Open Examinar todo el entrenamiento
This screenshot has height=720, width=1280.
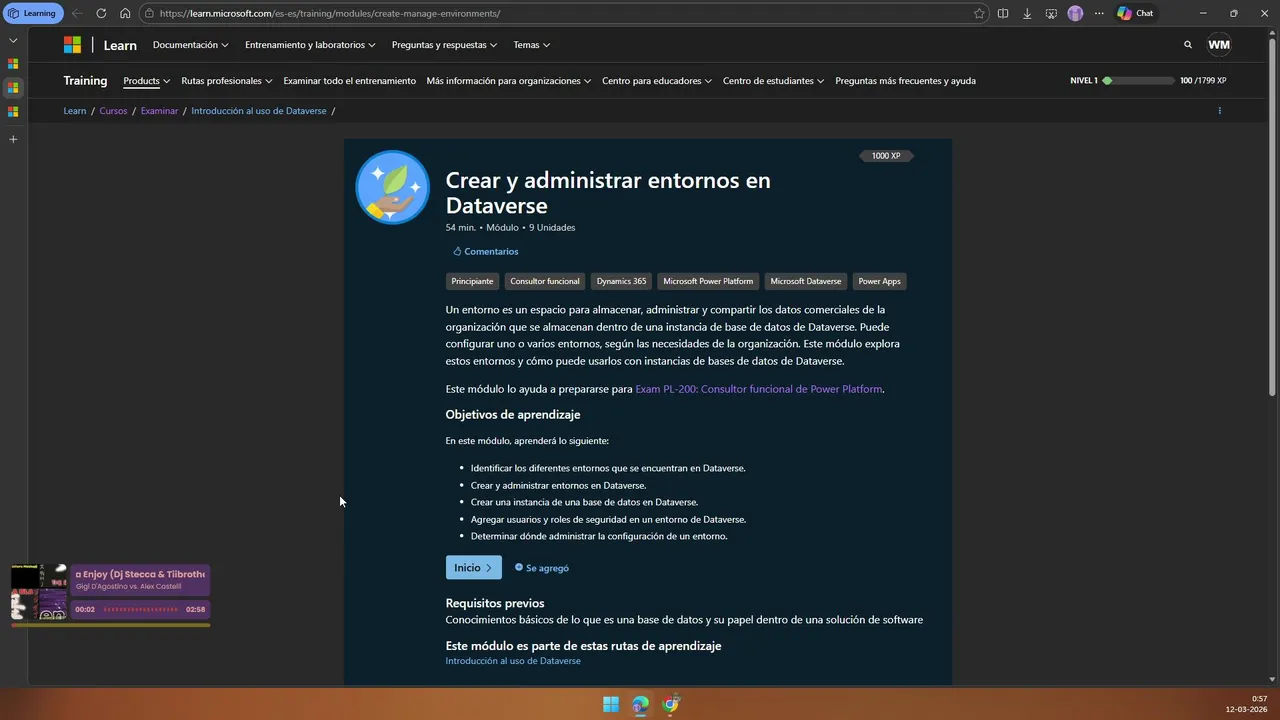pos(349,81)
